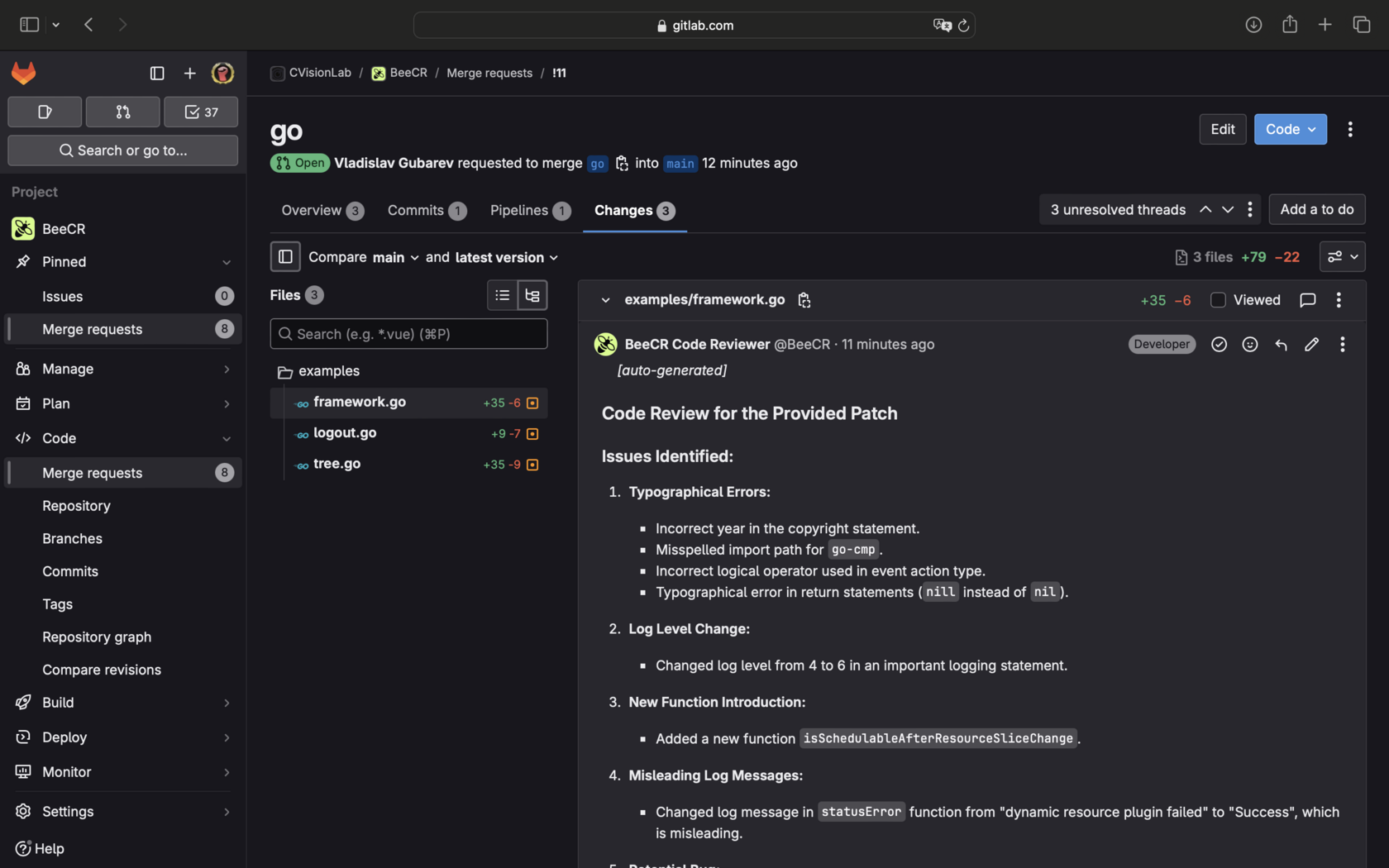
Task: Open the assigned merge requests shortcut
Action: (x=123, y=112)
